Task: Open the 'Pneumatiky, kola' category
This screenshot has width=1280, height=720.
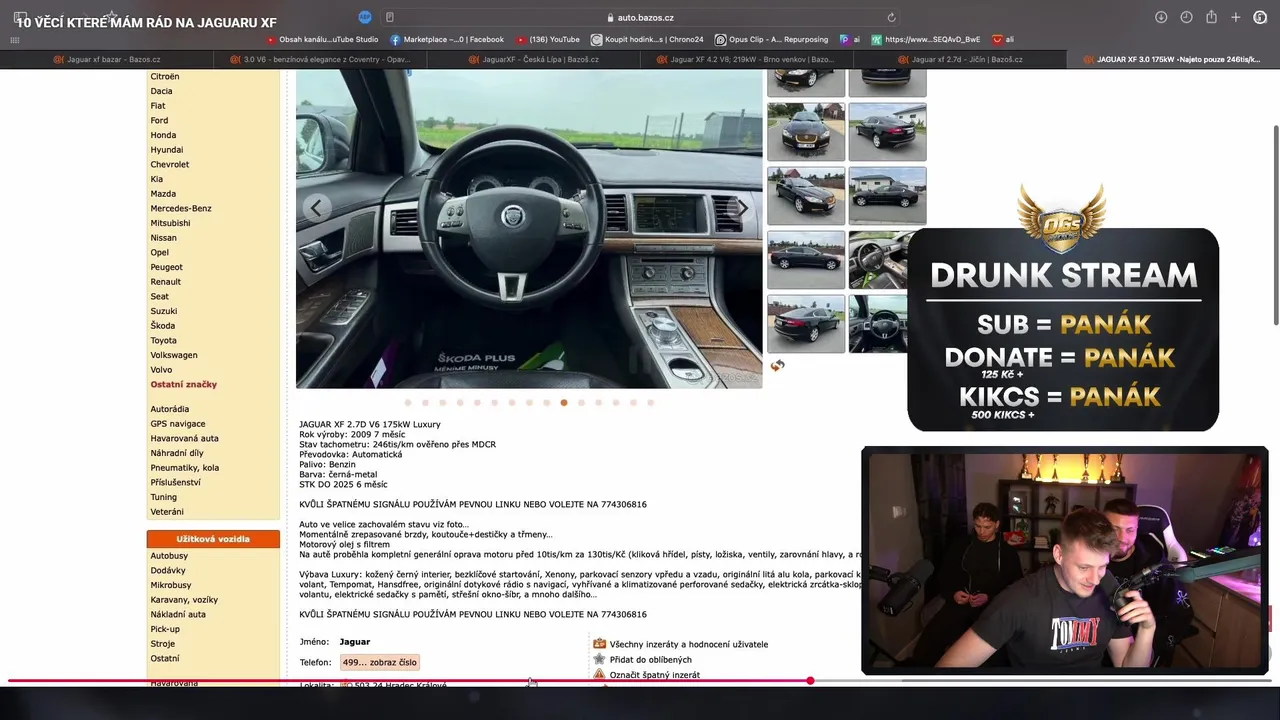Action: pos(185,467)
